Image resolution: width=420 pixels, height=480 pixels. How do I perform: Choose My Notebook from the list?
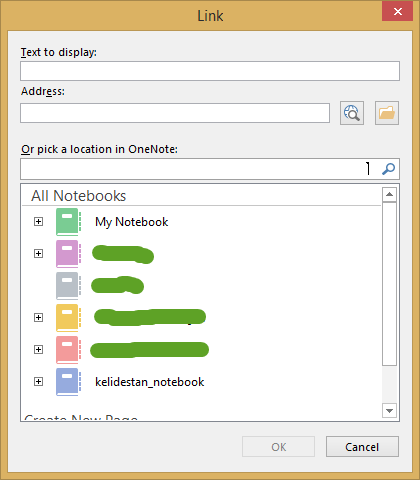click(132, 222)
